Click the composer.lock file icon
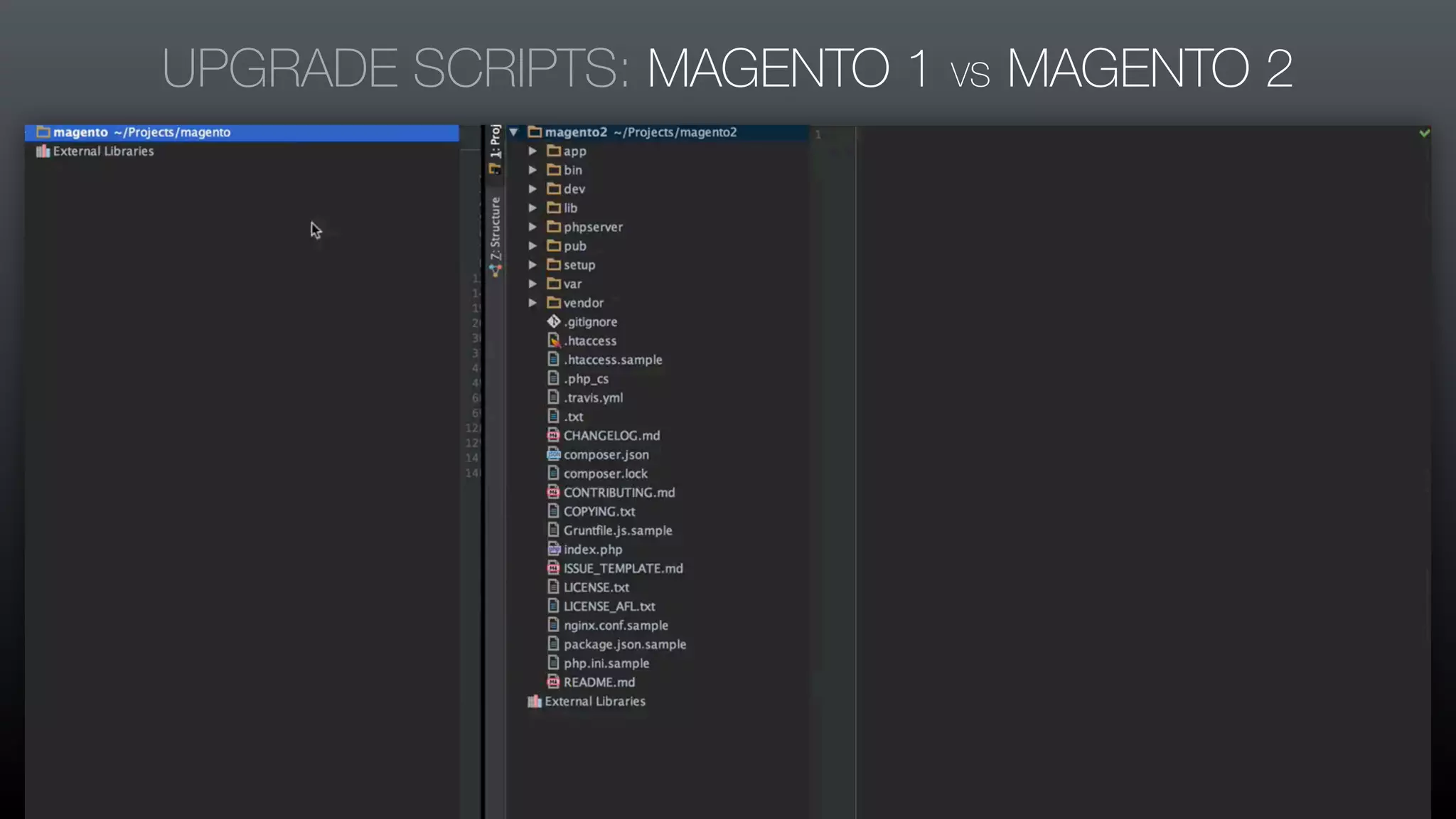 (554, 473)
